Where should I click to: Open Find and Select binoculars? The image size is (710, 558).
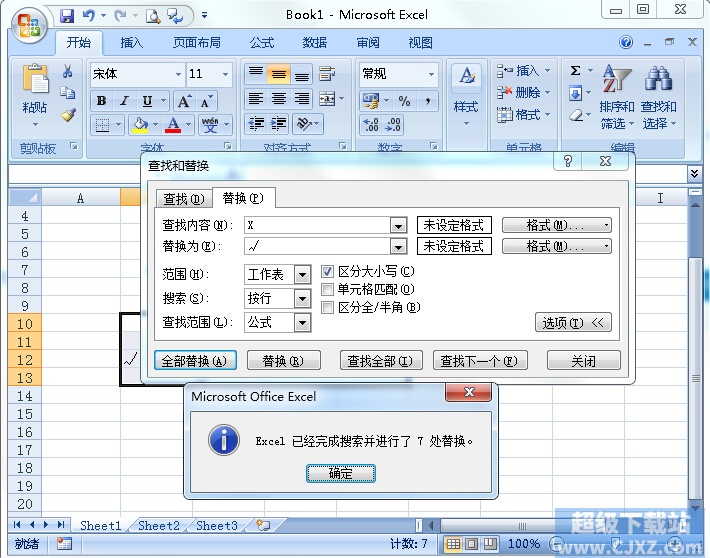pos(658,78)
